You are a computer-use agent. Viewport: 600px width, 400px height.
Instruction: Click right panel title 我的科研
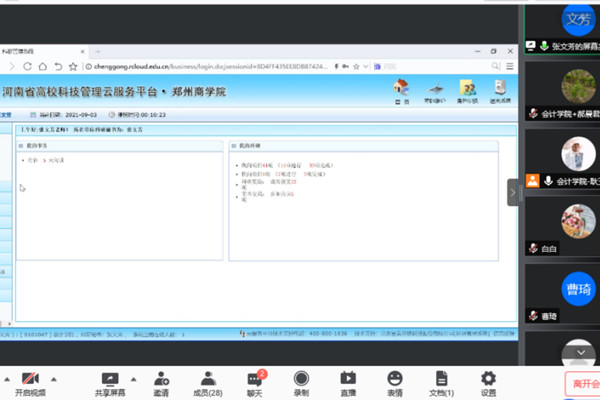[x=249, y=146]
